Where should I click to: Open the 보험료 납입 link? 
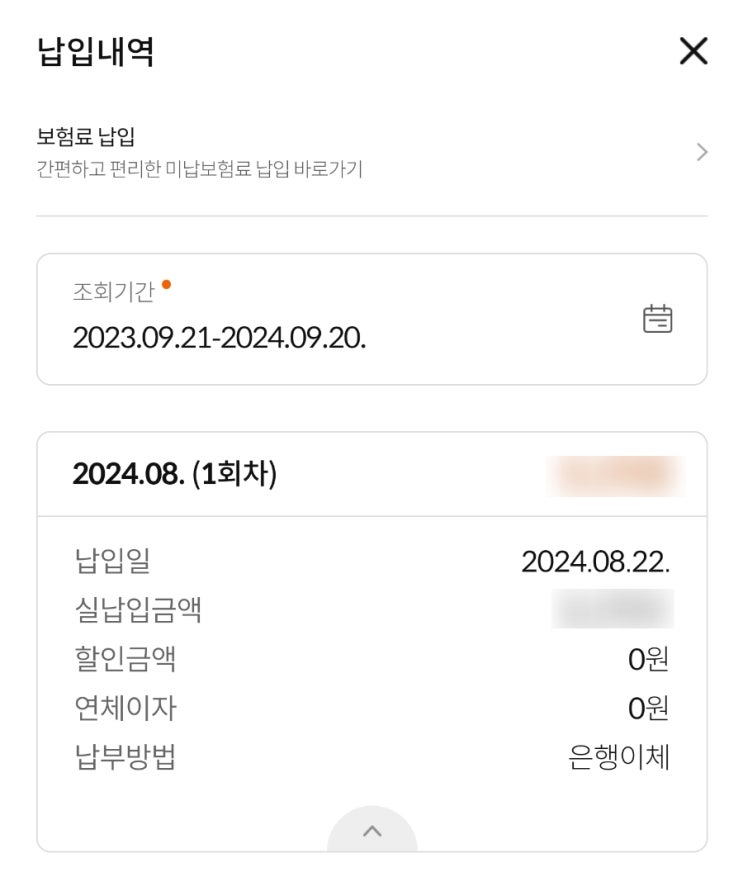coord(86,137)
